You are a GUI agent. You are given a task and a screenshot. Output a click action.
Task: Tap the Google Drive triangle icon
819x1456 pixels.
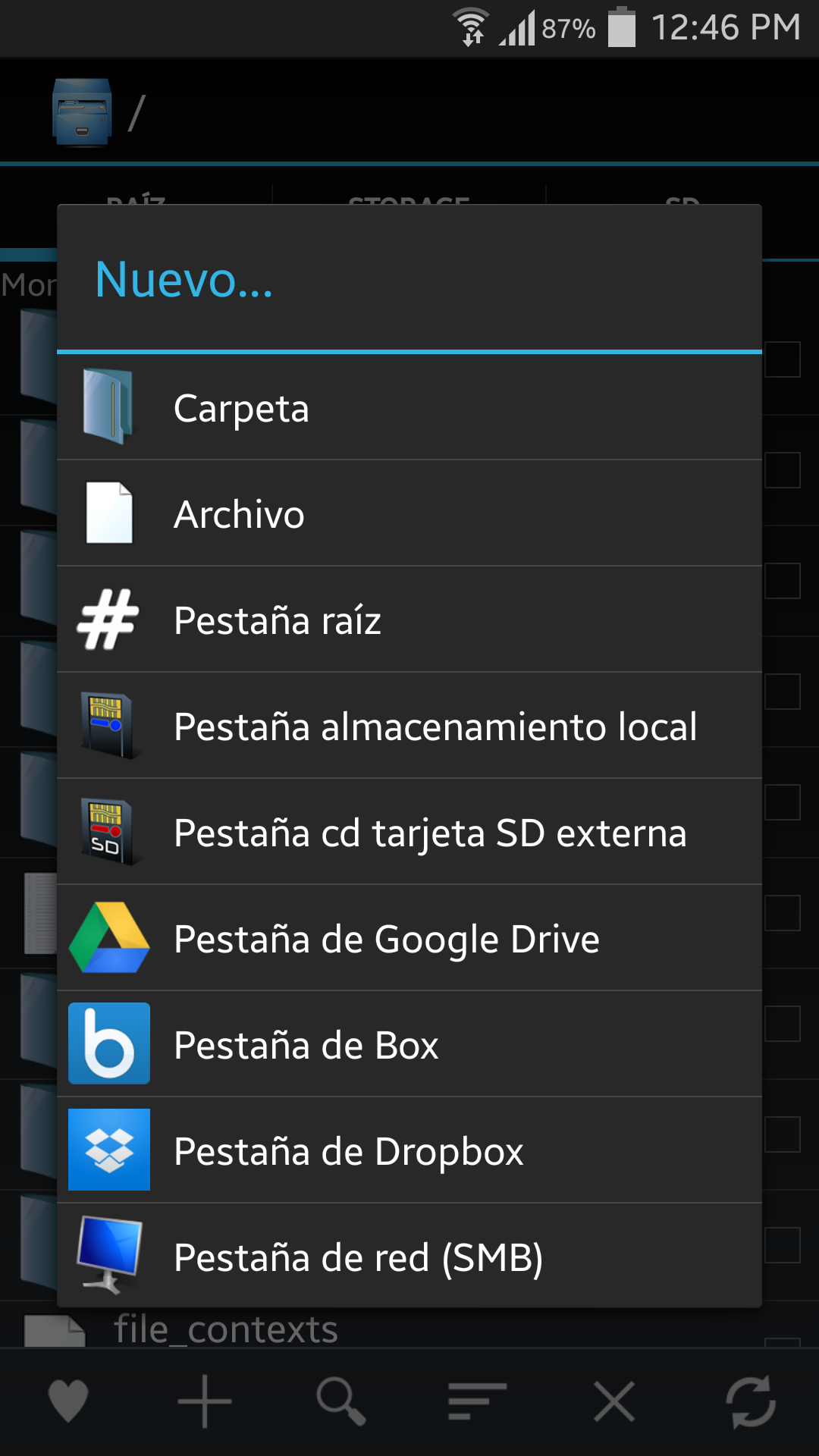pos(109,937)
